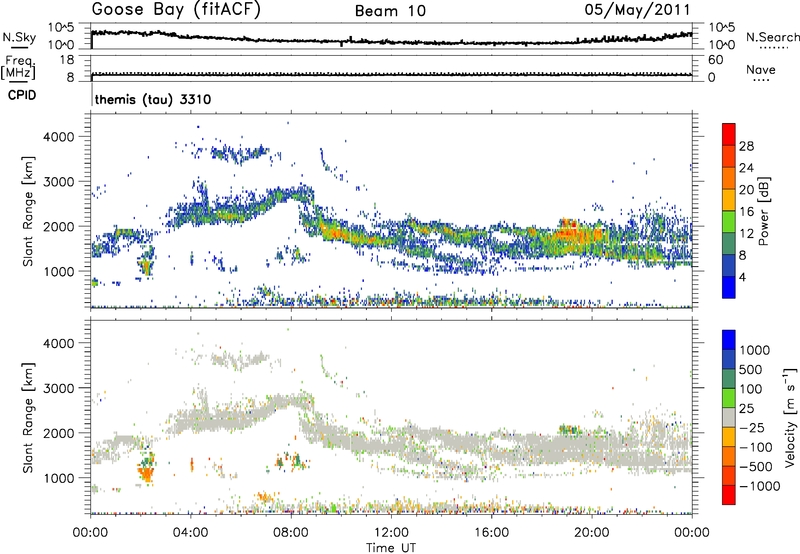Select the '24' tick on Power colorbar
The image size is (800, 554).
[746, 168]
